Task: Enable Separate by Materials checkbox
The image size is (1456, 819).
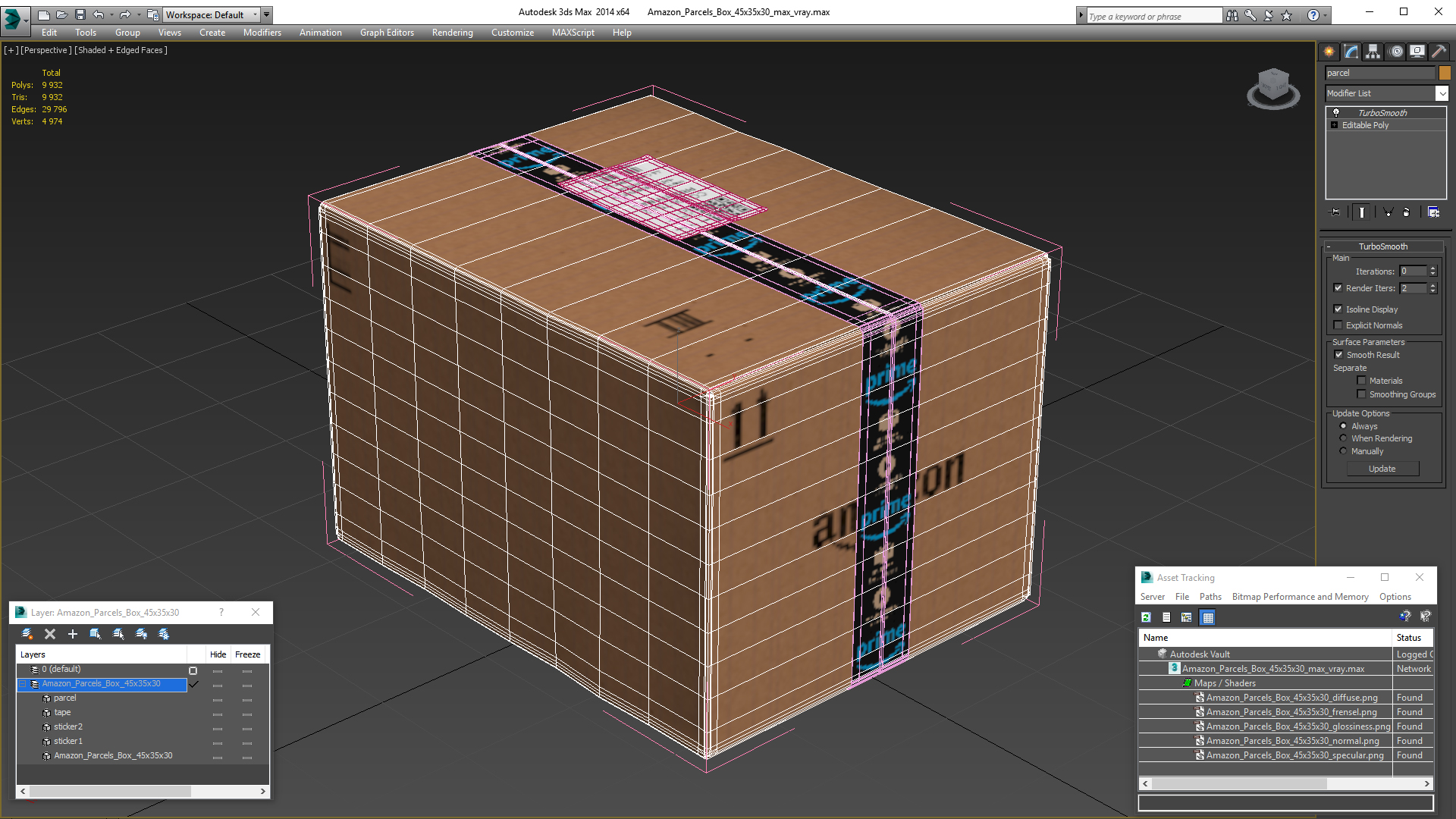Action: click(1361, 381)
